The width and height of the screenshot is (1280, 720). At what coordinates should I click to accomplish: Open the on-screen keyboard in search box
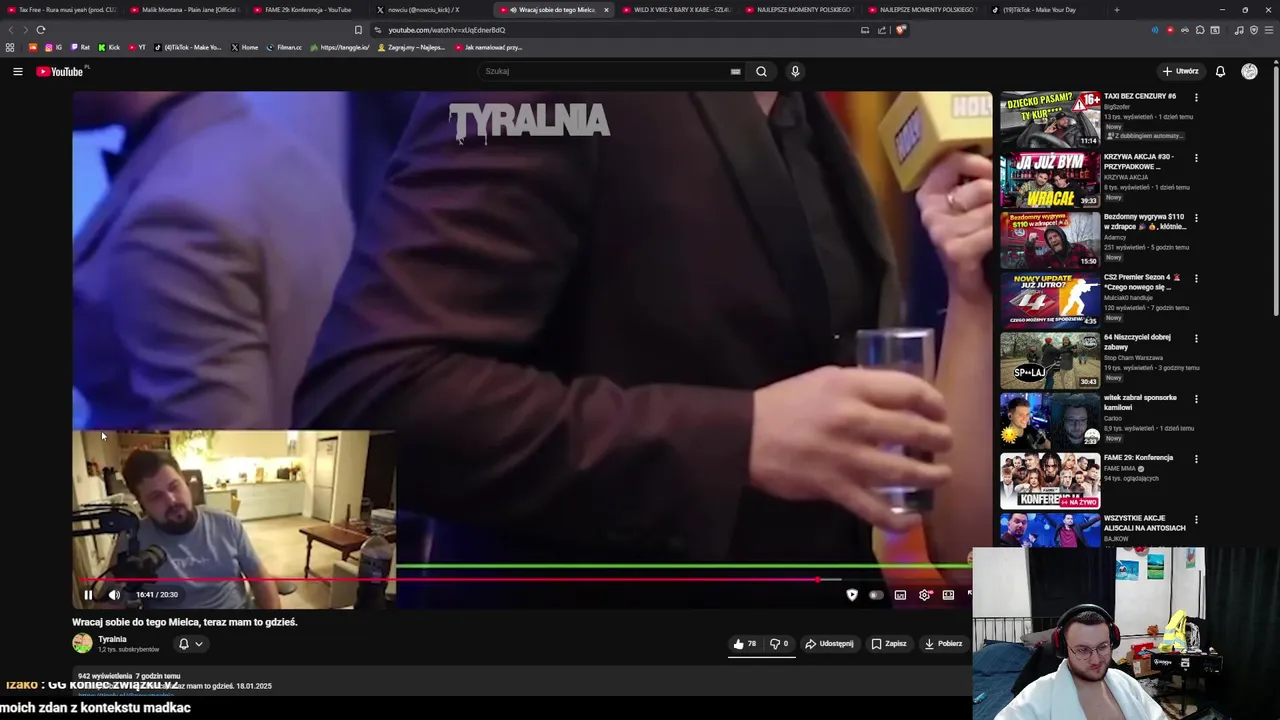click(x=735, y=71)
